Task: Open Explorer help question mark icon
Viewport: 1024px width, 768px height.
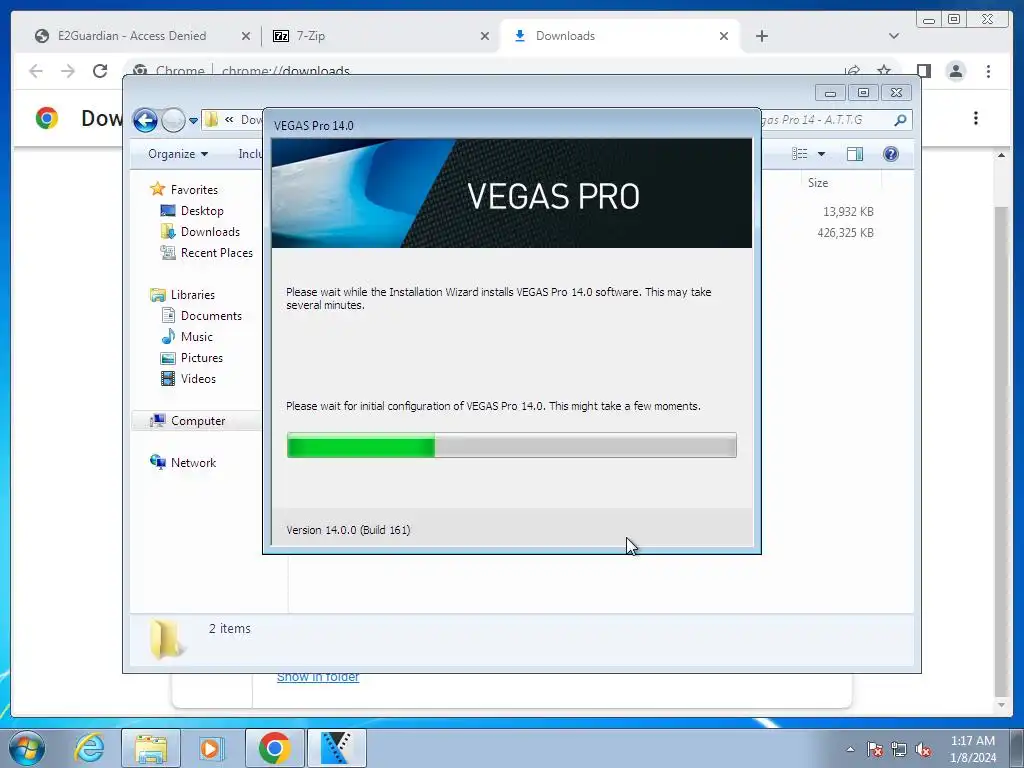Action: coord(891,154)
